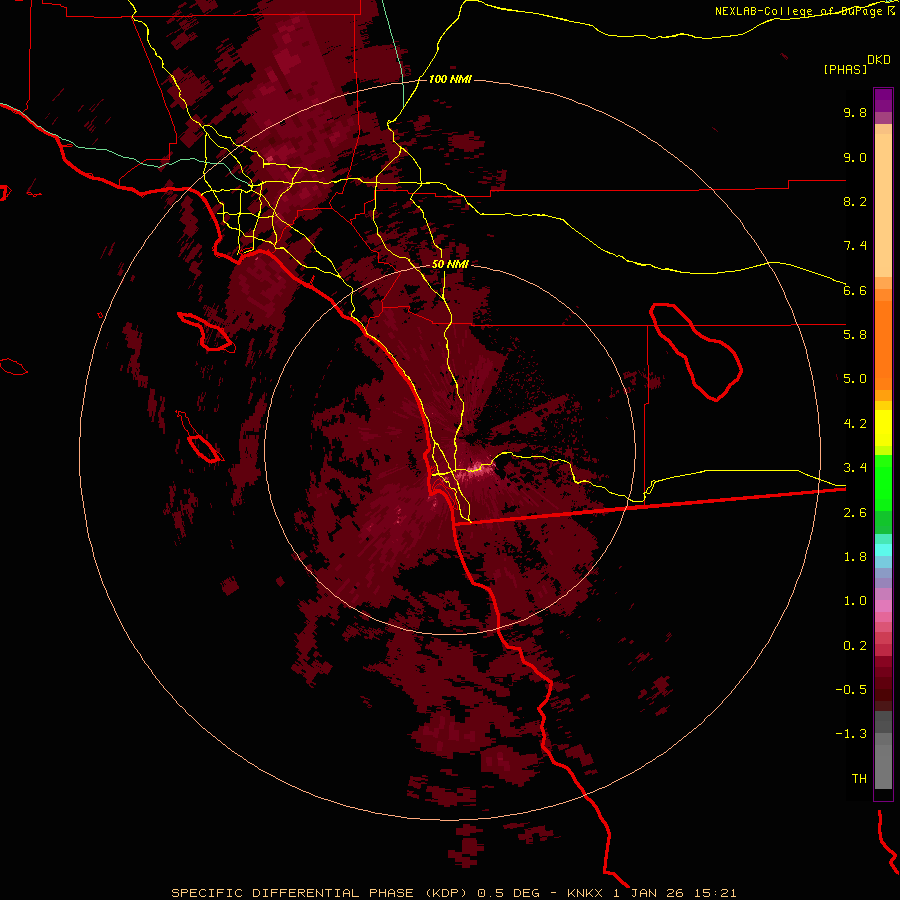This screenshot has height=900, width=900.
Task: Click the DKD units label above the scale
Action: (879, 59)
